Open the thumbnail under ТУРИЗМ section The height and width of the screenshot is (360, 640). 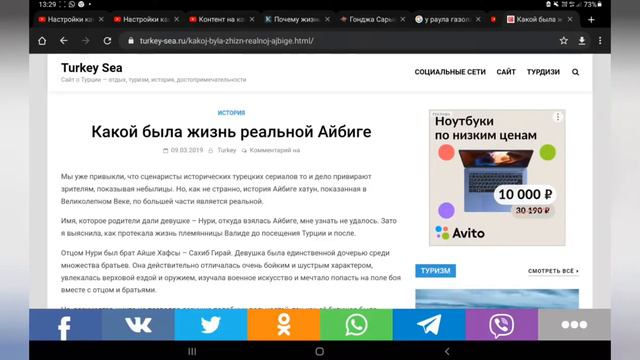click(x=497, y=299)
